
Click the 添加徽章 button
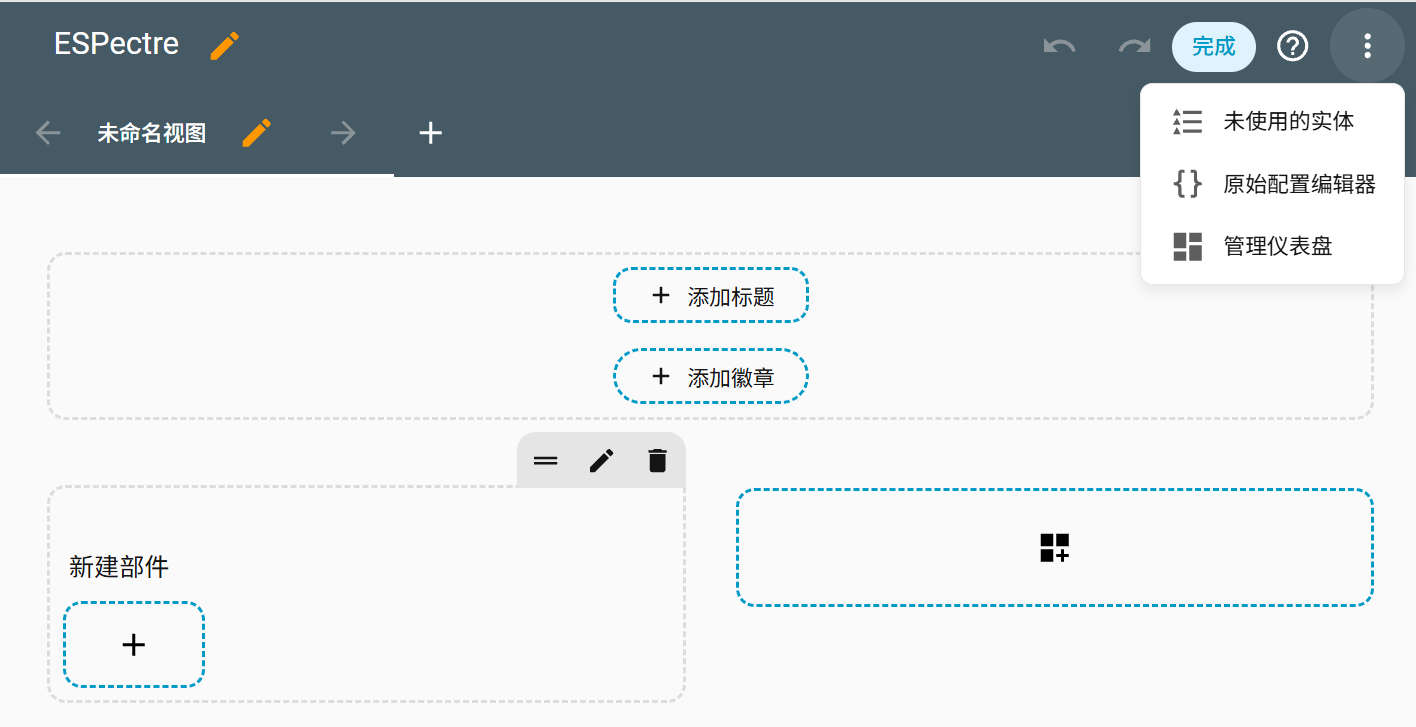click(711, 376)
